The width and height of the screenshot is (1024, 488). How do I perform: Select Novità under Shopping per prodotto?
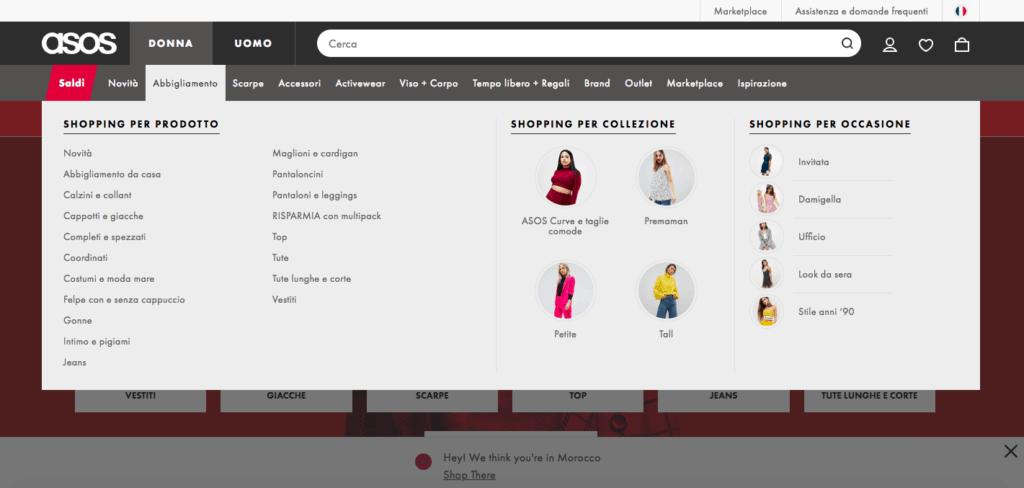pos(78,153)
